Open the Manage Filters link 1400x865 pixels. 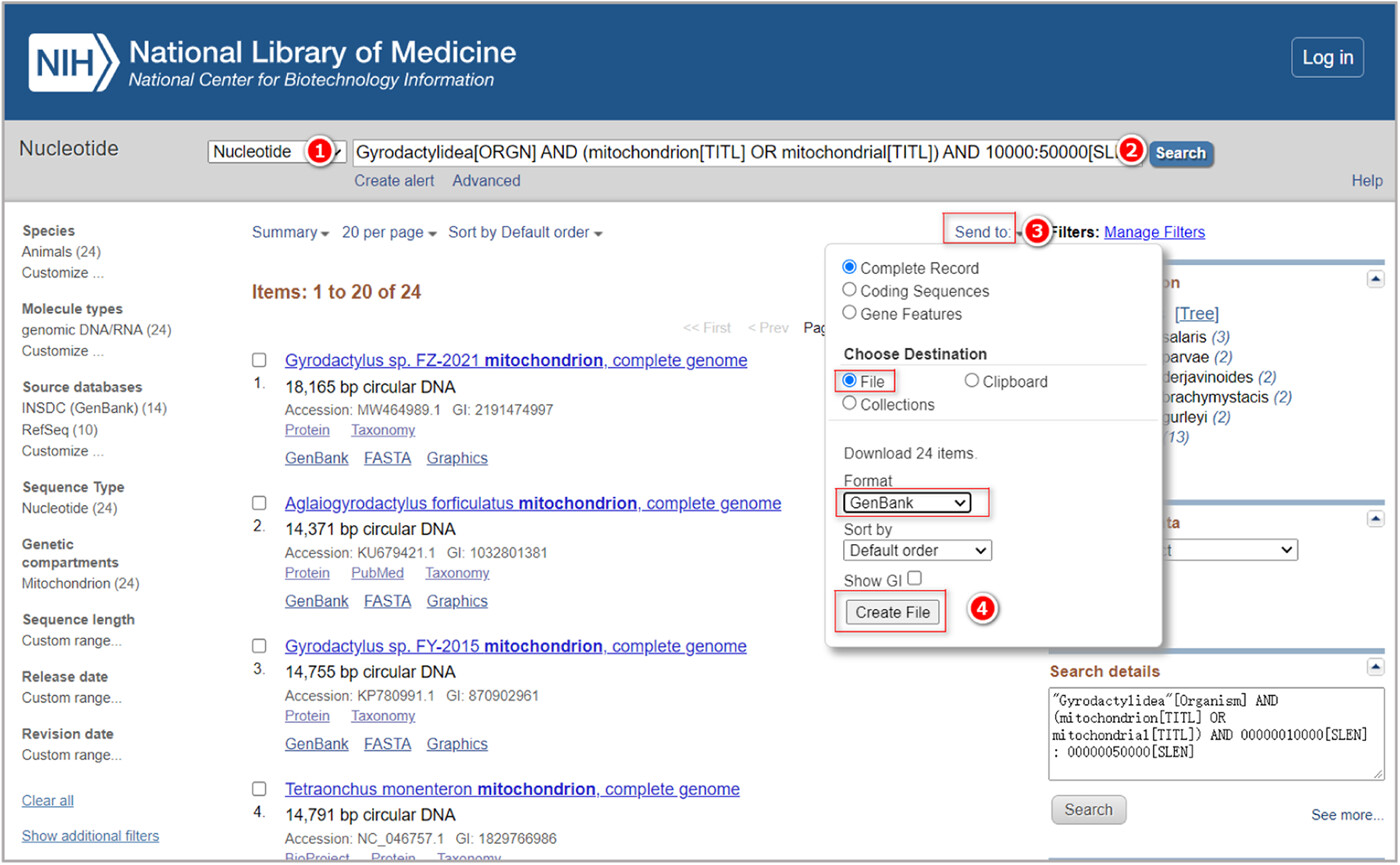[1154, 232]
